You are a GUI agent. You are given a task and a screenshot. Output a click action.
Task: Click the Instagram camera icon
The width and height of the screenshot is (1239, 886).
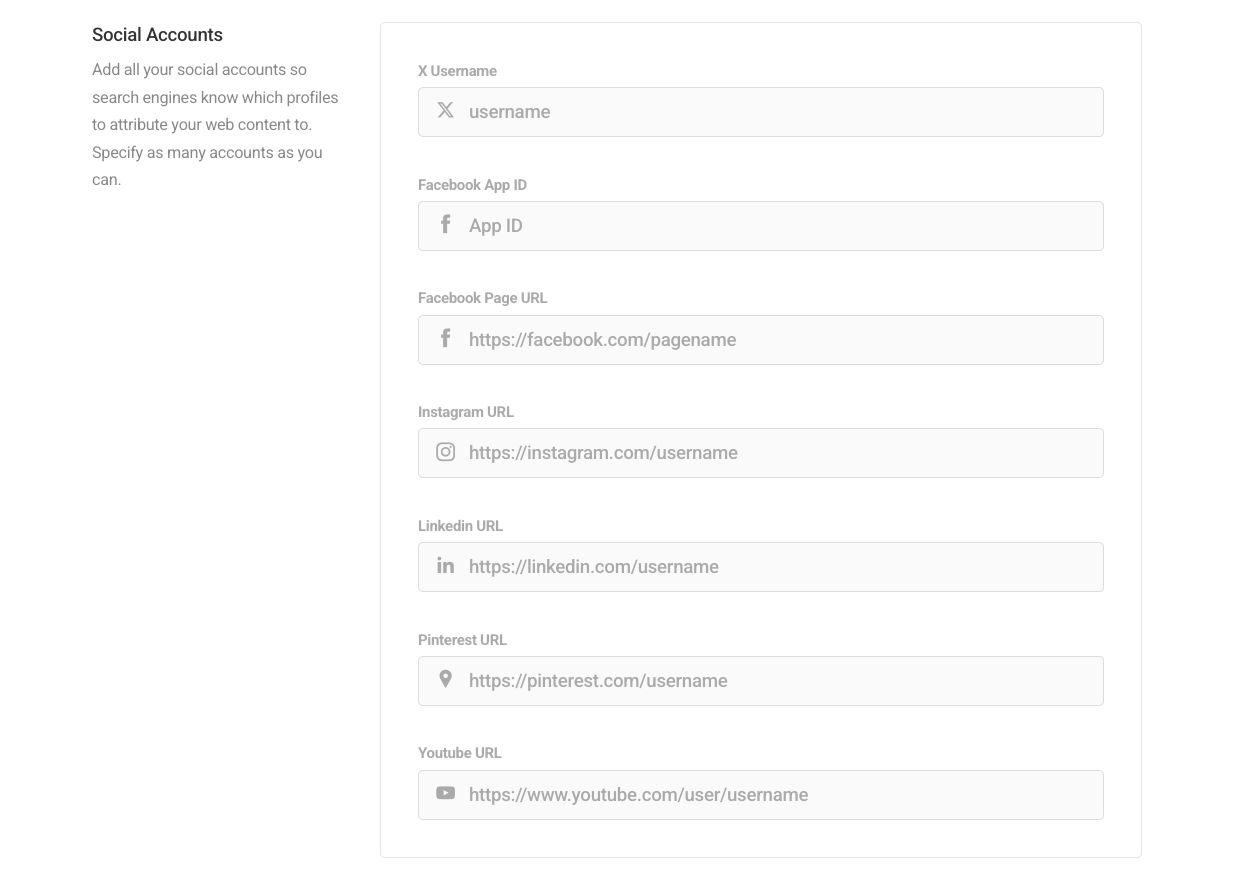coord(446,452)
